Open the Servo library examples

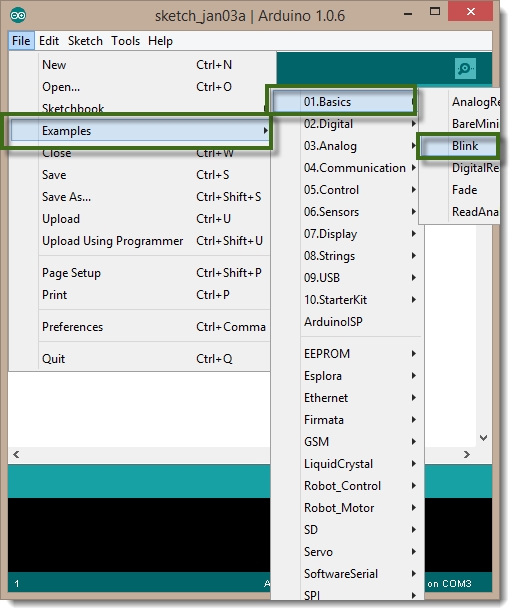coord(347,551)
